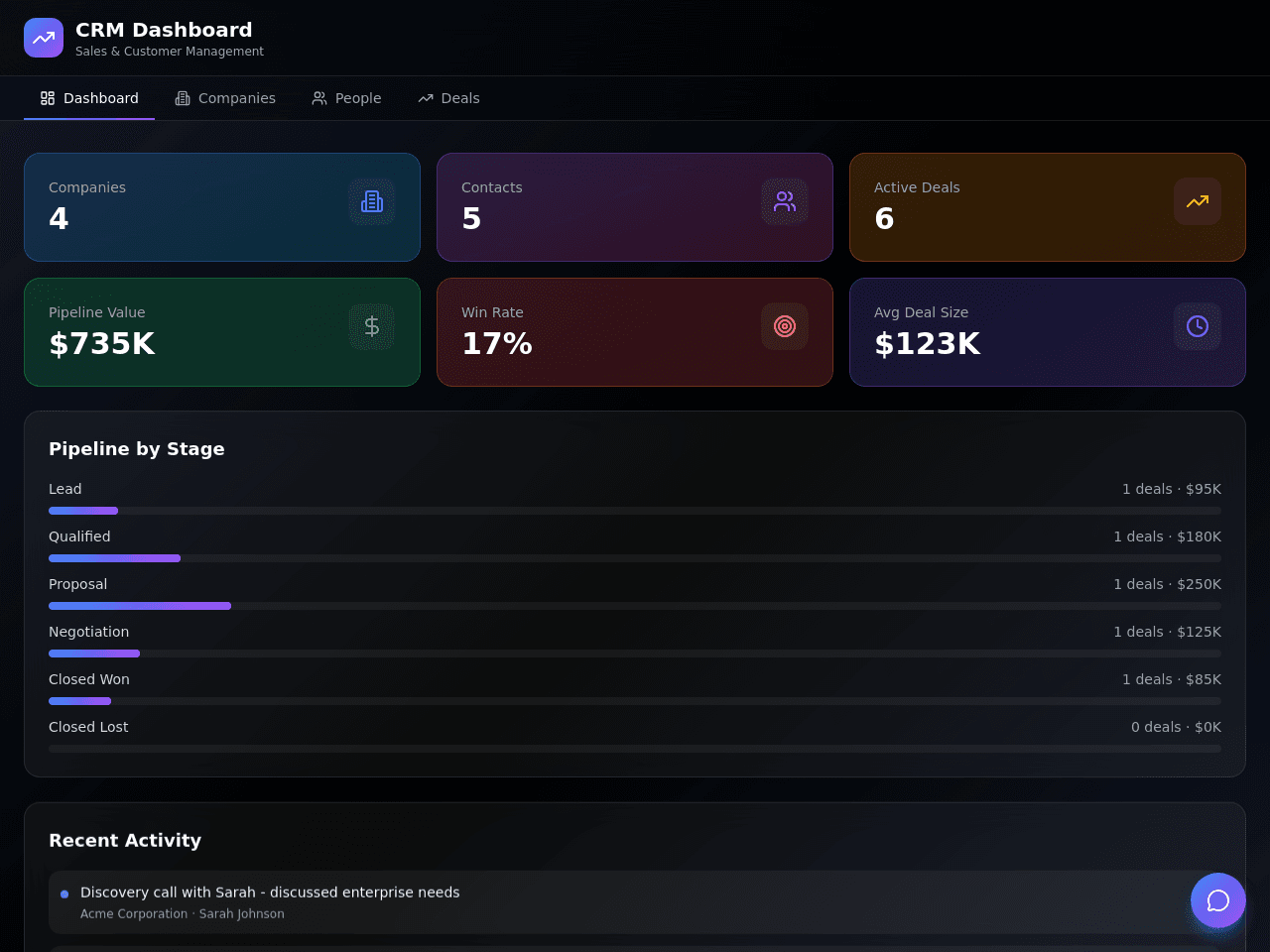Screen dimensions: 1270x952
Task: Open the chat bubble floating button
Action: 1218,900
